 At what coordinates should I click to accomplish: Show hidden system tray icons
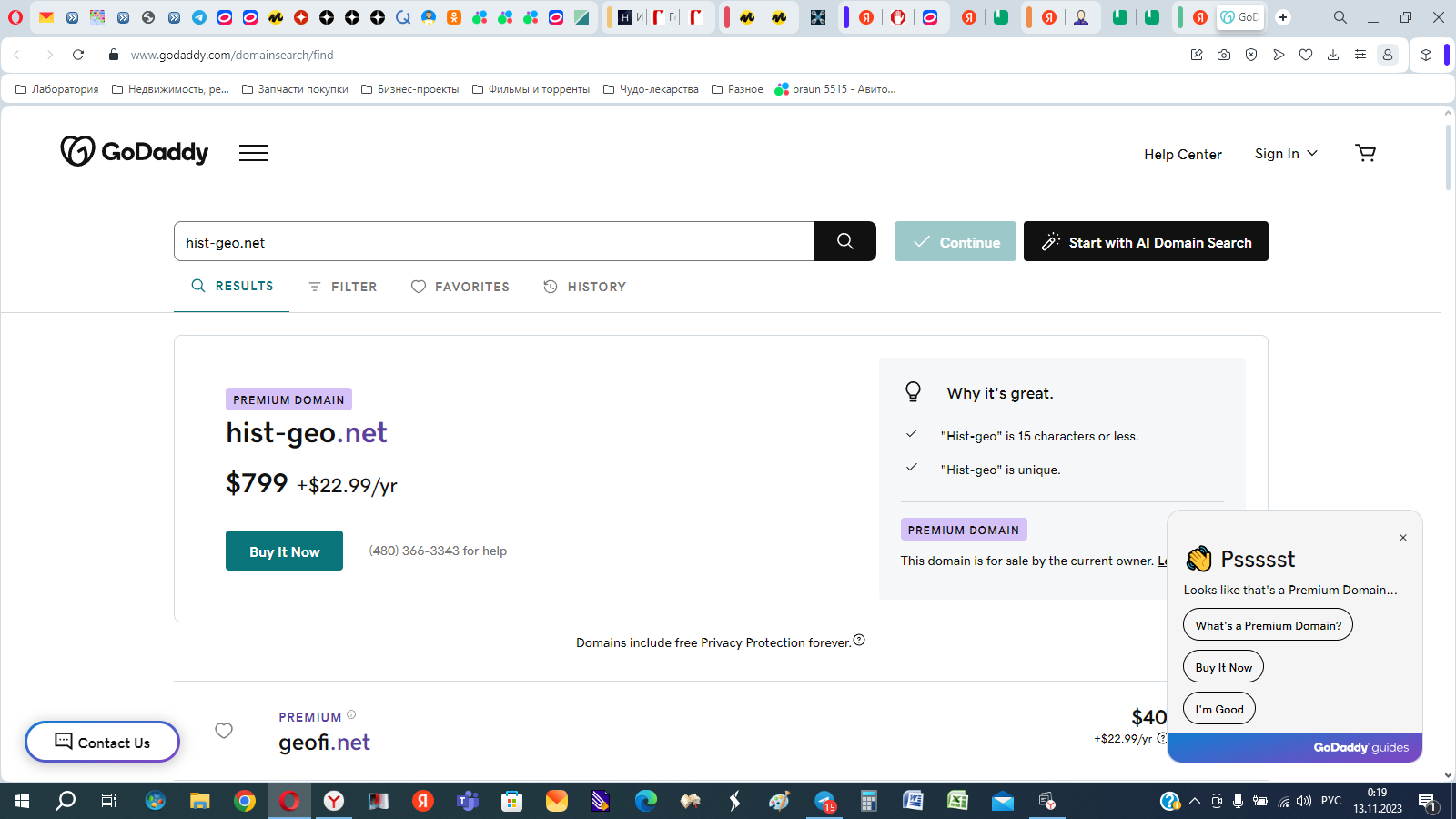coord(1194,801)
